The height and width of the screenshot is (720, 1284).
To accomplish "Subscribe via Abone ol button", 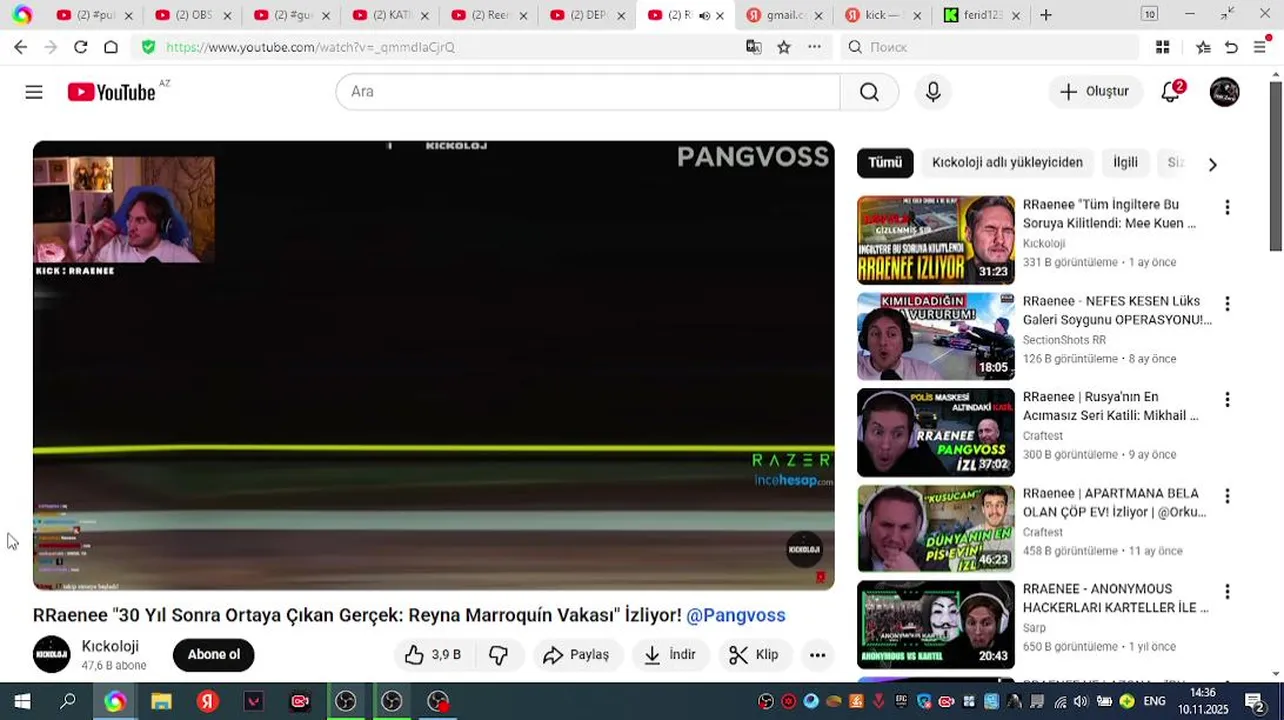I will tap(214, 655).
